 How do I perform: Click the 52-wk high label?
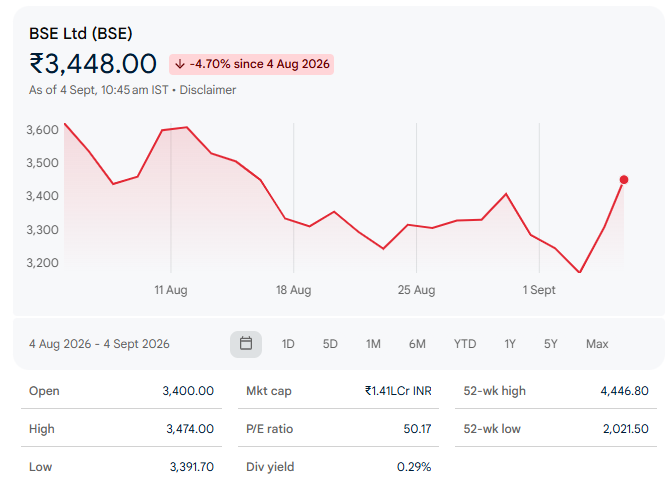[495, 391]
